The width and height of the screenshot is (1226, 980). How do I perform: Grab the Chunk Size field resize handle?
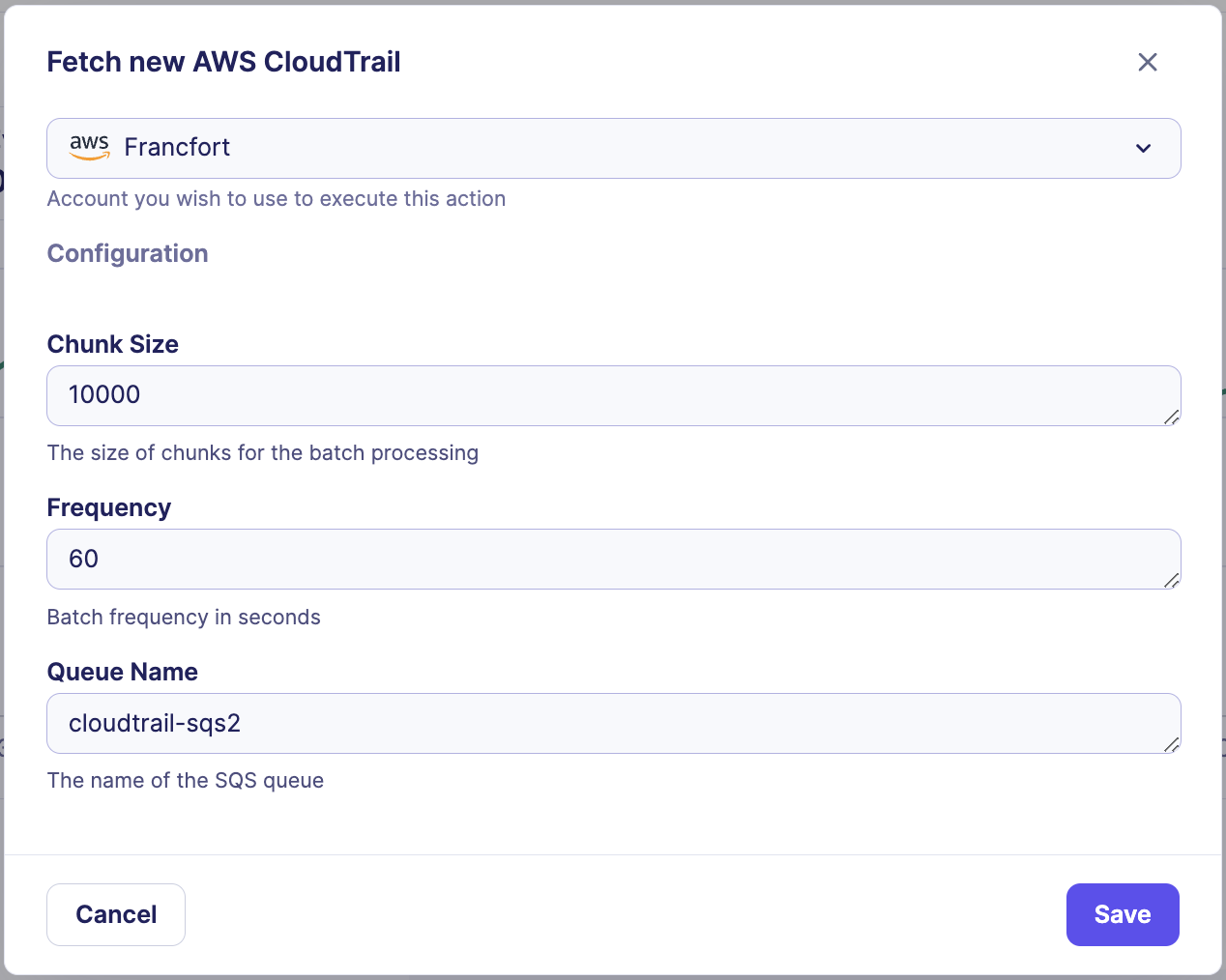1171,417
